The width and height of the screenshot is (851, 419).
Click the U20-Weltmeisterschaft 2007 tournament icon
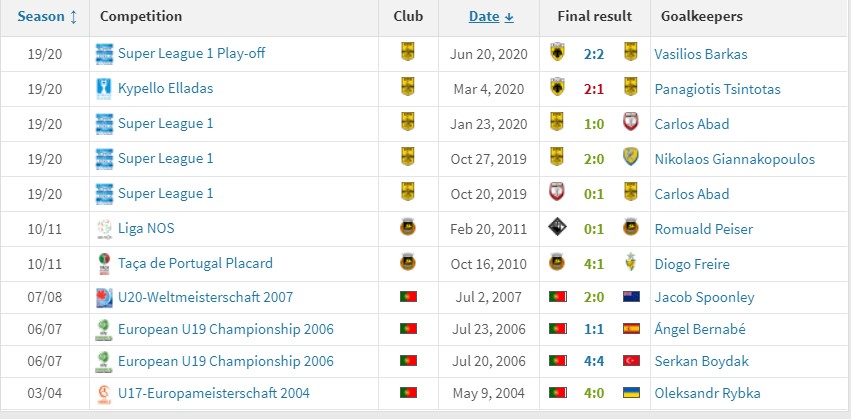coord(104,298)
